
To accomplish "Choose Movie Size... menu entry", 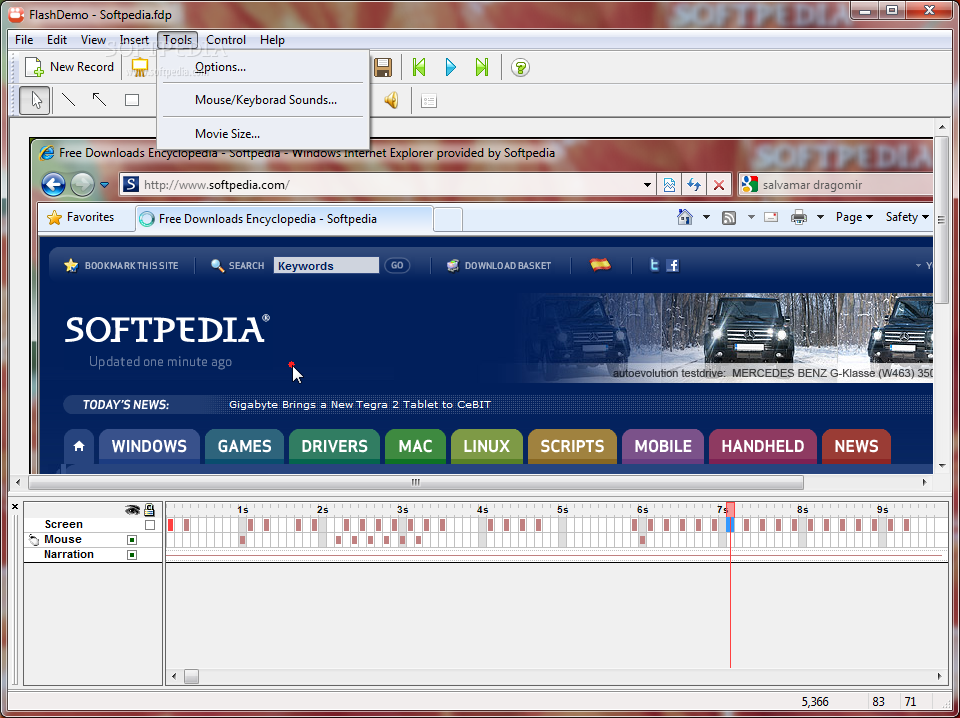I will [263, 133].
